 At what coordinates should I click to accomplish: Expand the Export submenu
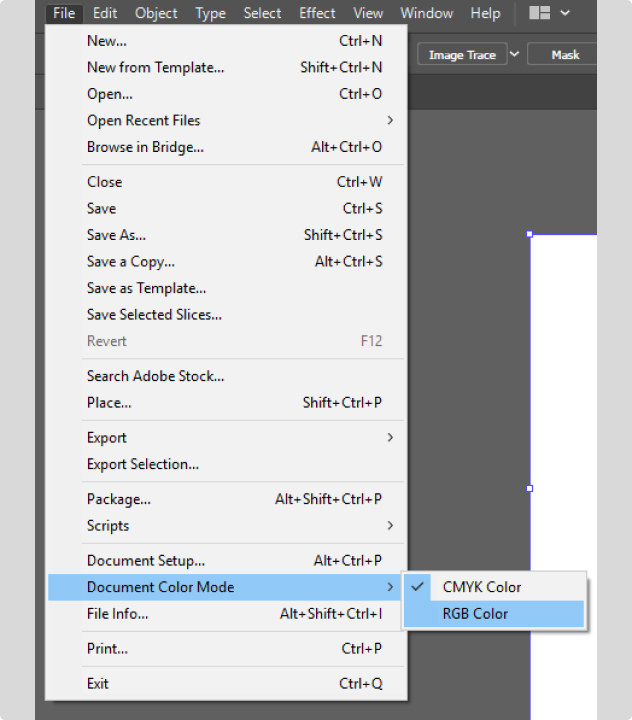pyautogui.click(x=227, y=438)
